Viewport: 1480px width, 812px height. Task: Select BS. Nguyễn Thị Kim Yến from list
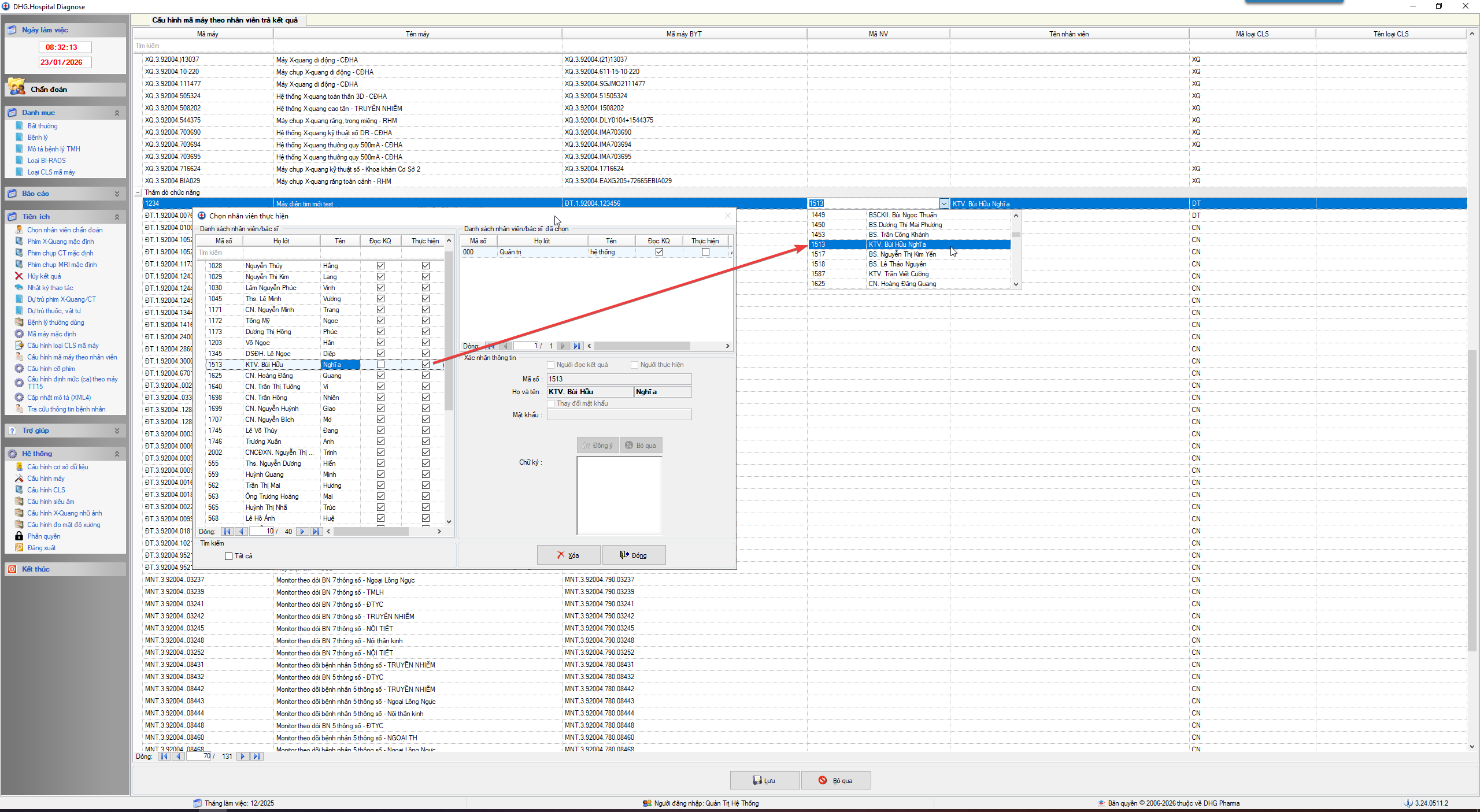pyautogui.click(x=902, y=254)
